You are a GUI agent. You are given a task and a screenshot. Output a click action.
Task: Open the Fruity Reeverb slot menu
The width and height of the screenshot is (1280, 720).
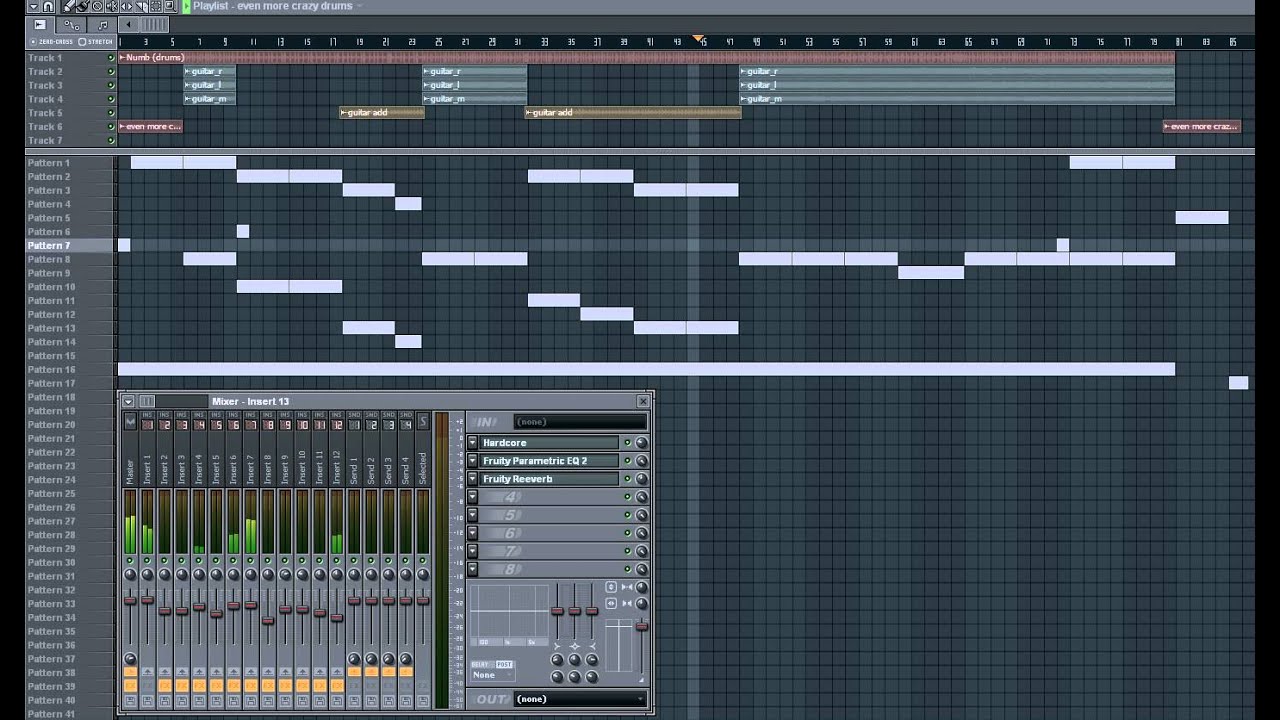tap(473, 479)
